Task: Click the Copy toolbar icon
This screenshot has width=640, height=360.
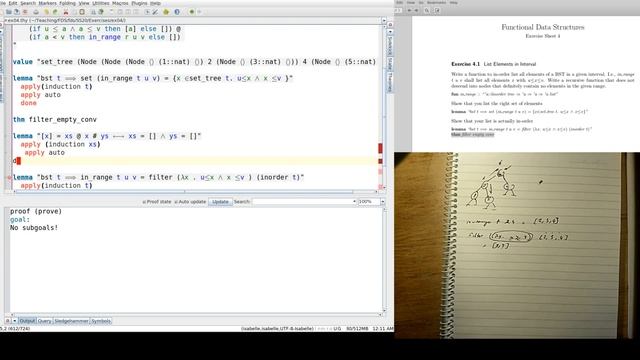Action: tap(74, 12)
